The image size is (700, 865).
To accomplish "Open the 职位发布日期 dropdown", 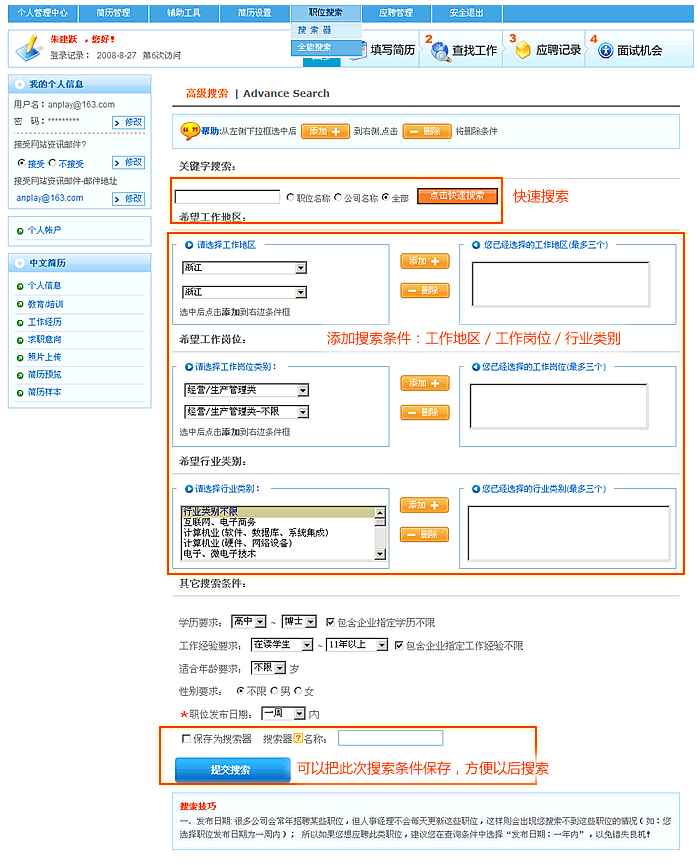I will [x=283, y=713].
